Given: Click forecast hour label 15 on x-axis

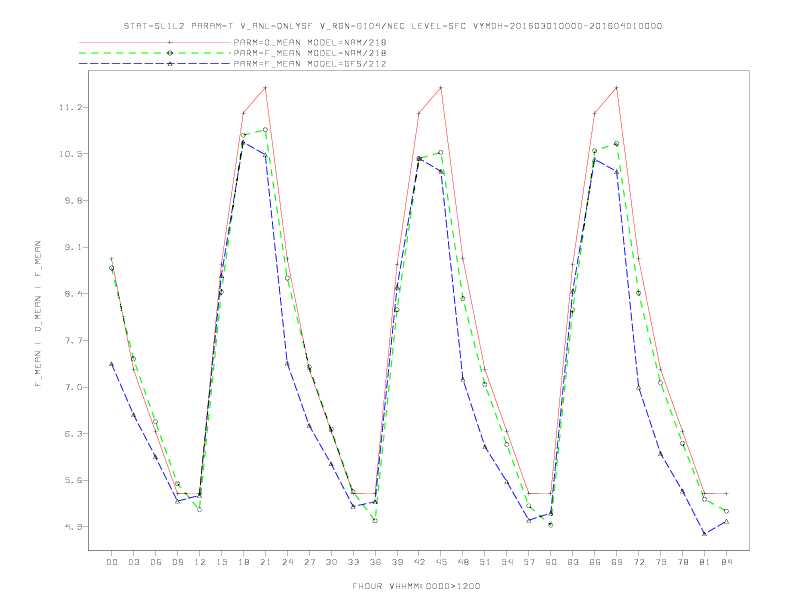Looking at the screenshot, I should click(221, 562).
